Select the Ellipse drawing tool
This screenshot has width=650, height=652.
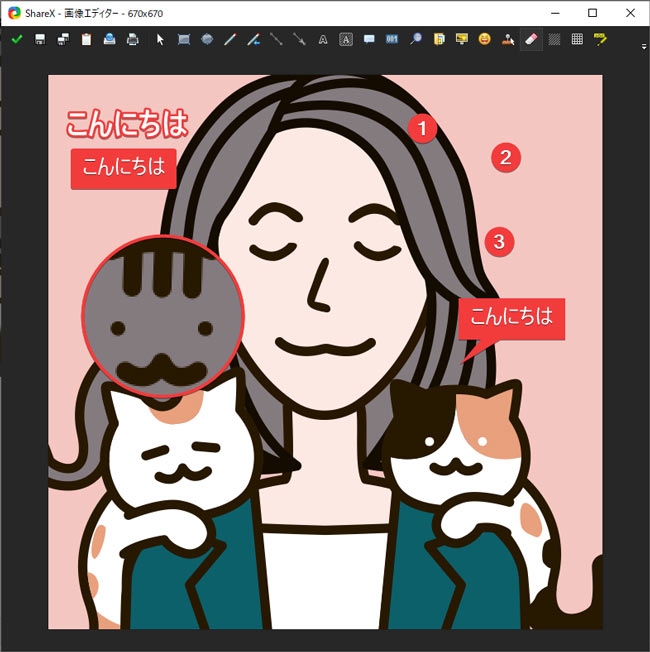coord(207,40)
